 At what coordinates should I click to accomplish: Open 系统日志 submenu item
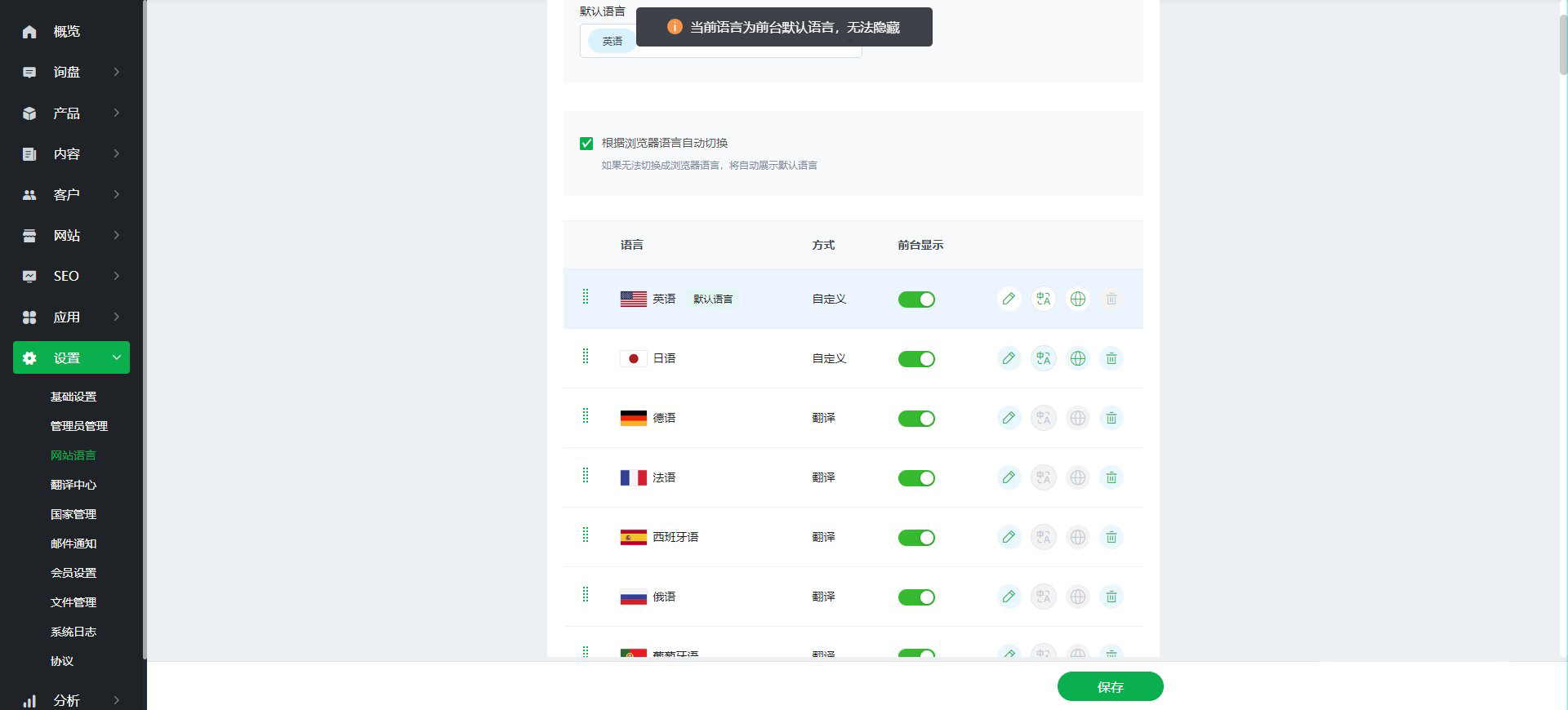(x=73, y=632)
